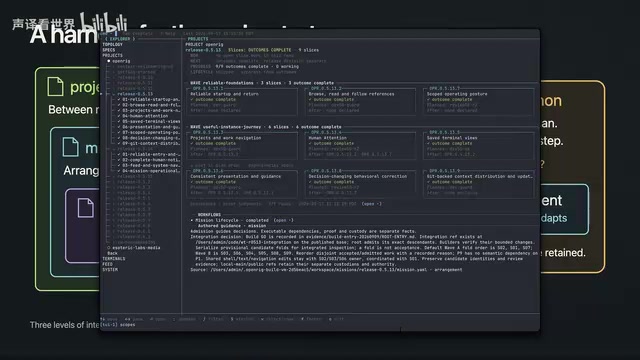
Task: Select the Consistent presentation and guidance card
Action: click(x=242, y=184)
